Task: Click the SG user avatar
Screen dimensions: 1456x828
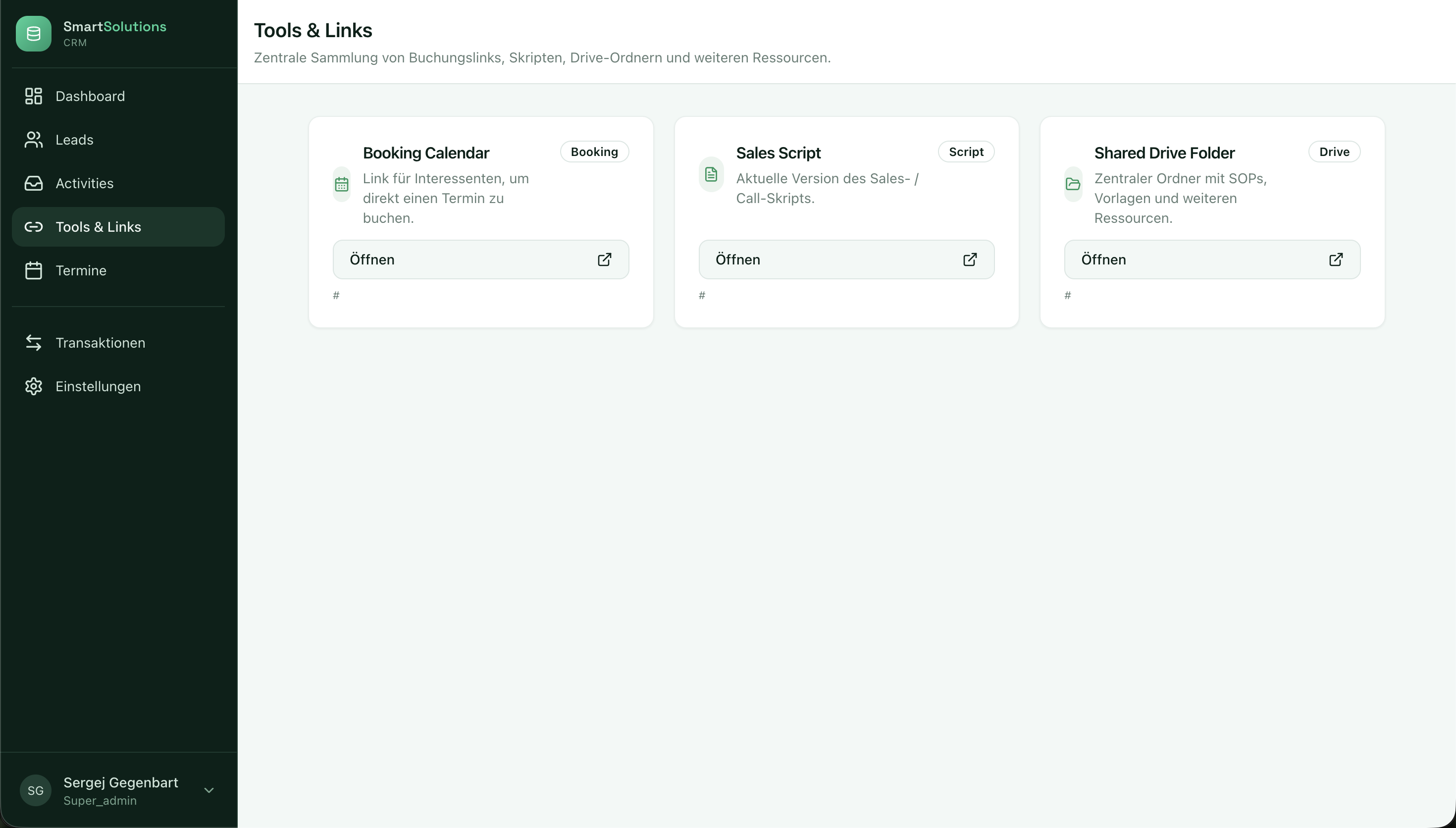Action: tap(35, 790)
